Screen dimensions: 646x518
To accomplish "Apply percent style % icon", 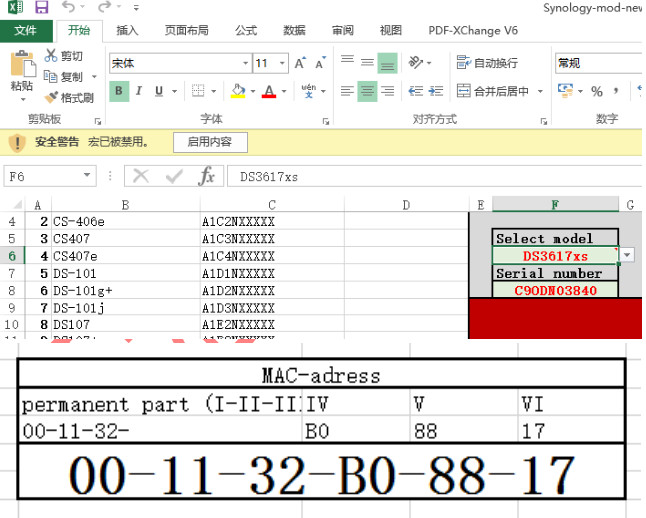I will point(597,91).
